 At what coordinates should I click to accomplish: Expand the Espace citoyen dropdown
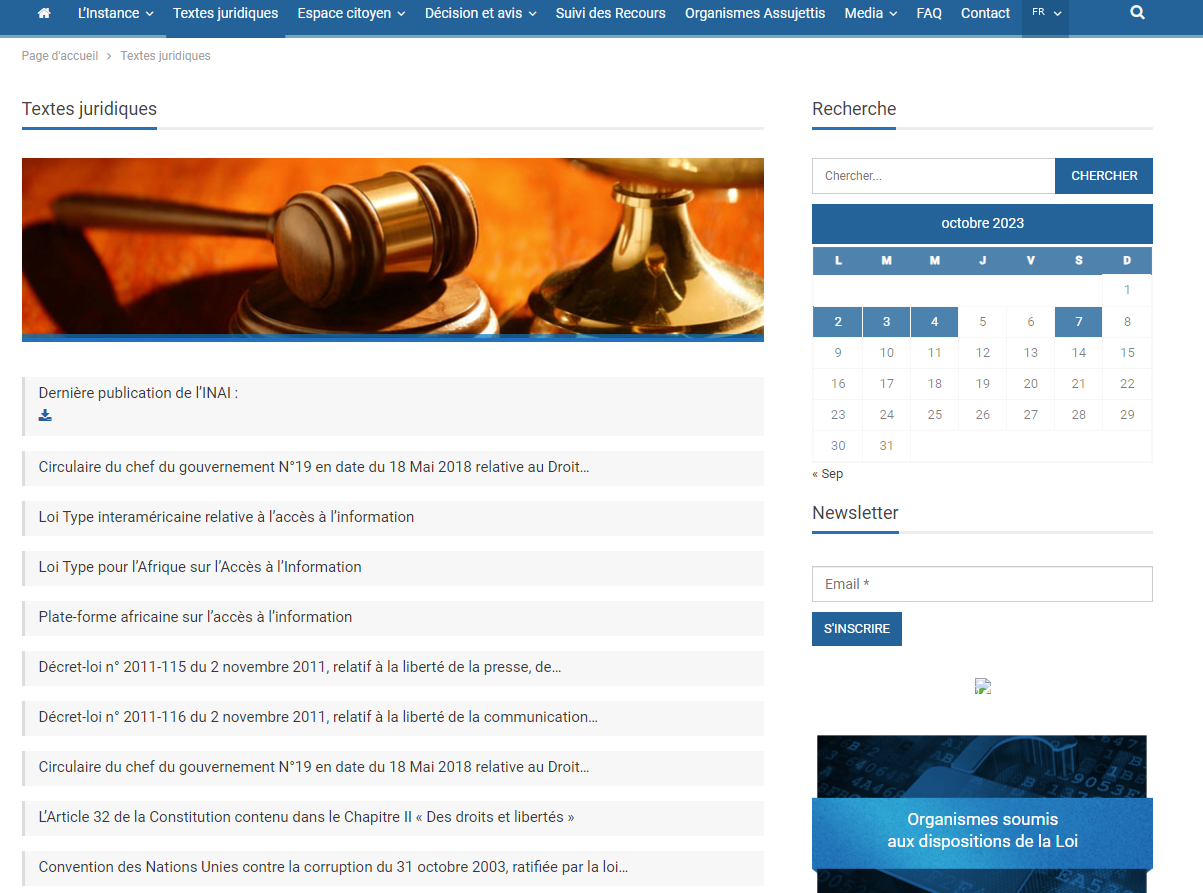tap(351, 14)
